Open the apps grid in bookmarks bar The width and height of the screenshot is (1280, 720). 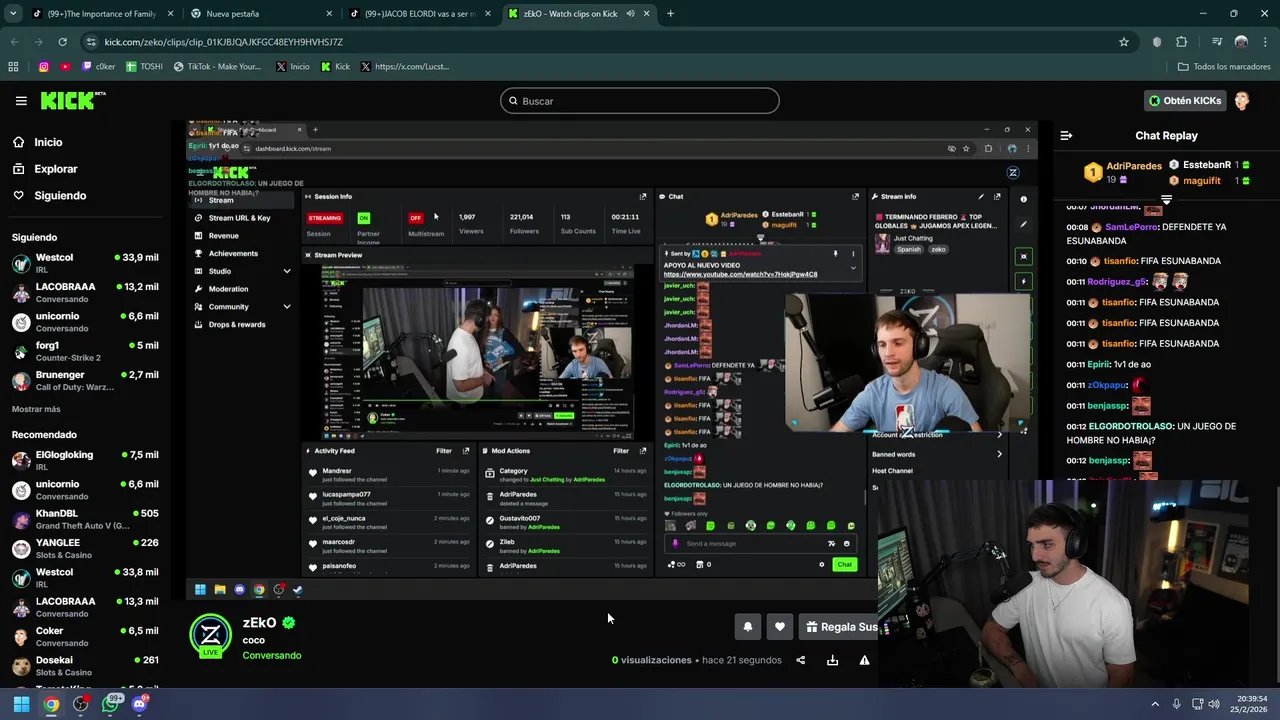coord(13,67)
